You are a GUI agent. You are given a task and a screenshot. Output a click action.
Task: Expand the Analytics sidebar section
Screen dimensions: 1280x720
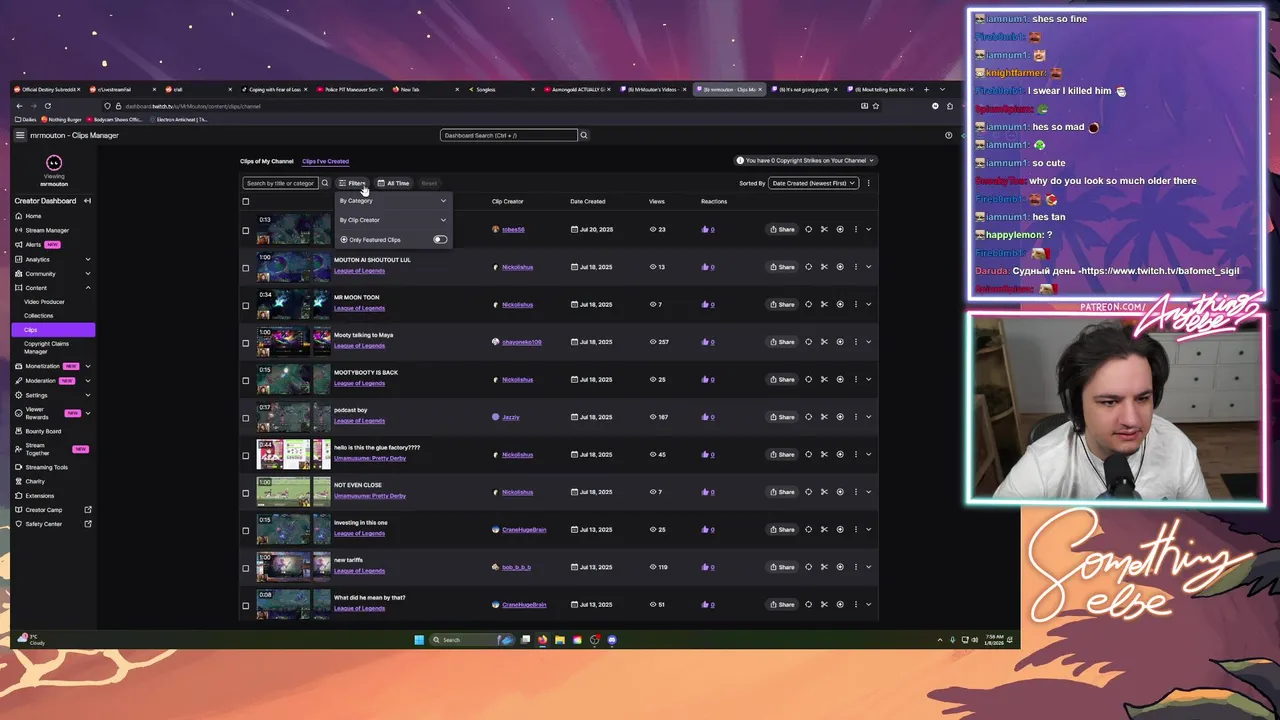[x=88, y=259]
